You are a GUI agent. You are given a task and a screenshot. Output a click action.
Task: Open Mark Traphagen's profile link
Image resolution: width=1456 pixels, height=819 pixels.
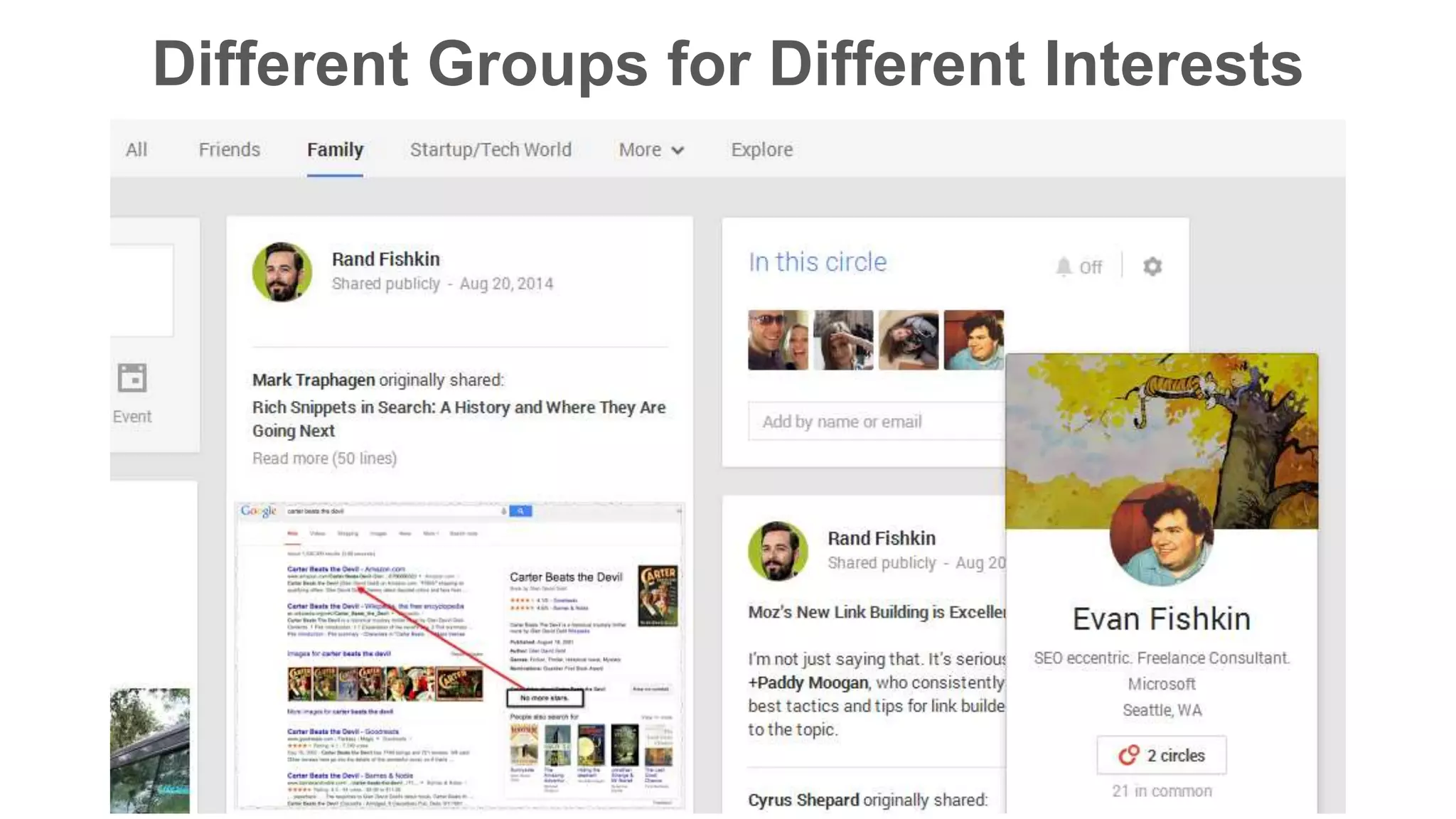[314, 380]
